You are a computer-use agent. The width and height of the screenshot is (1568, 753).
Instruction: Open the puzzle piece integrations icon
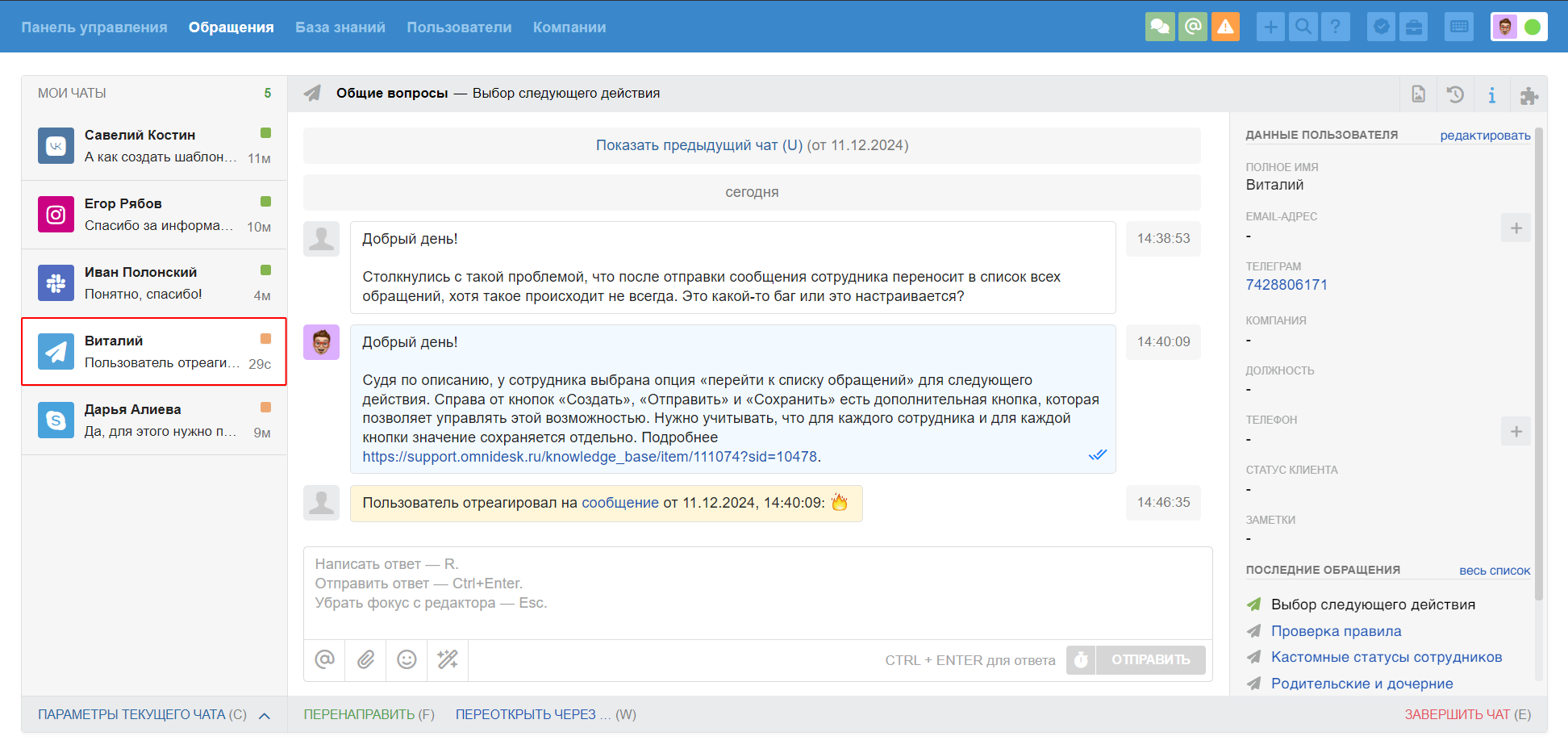coord(1528,94)
